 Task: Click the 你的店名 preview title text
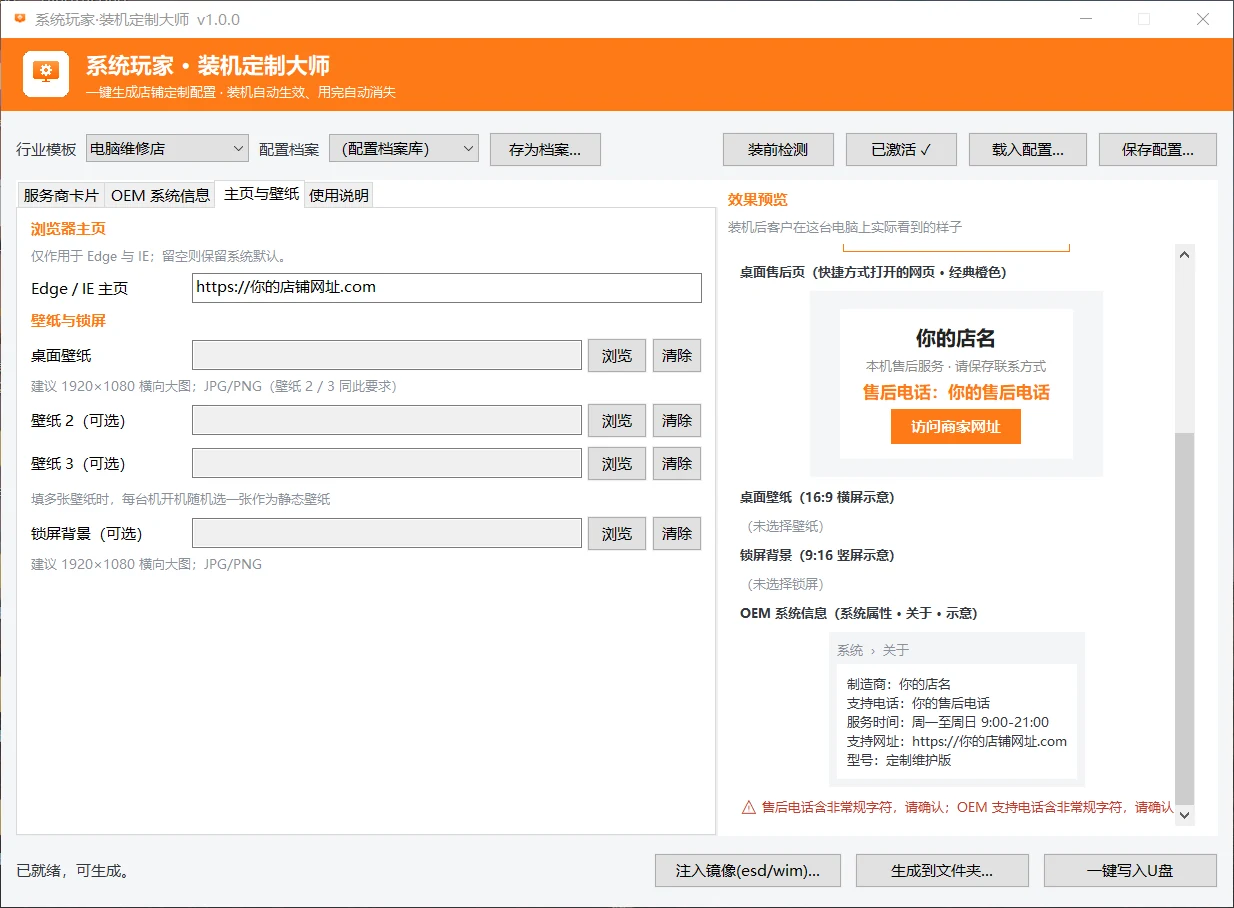(x=956, y=338)
